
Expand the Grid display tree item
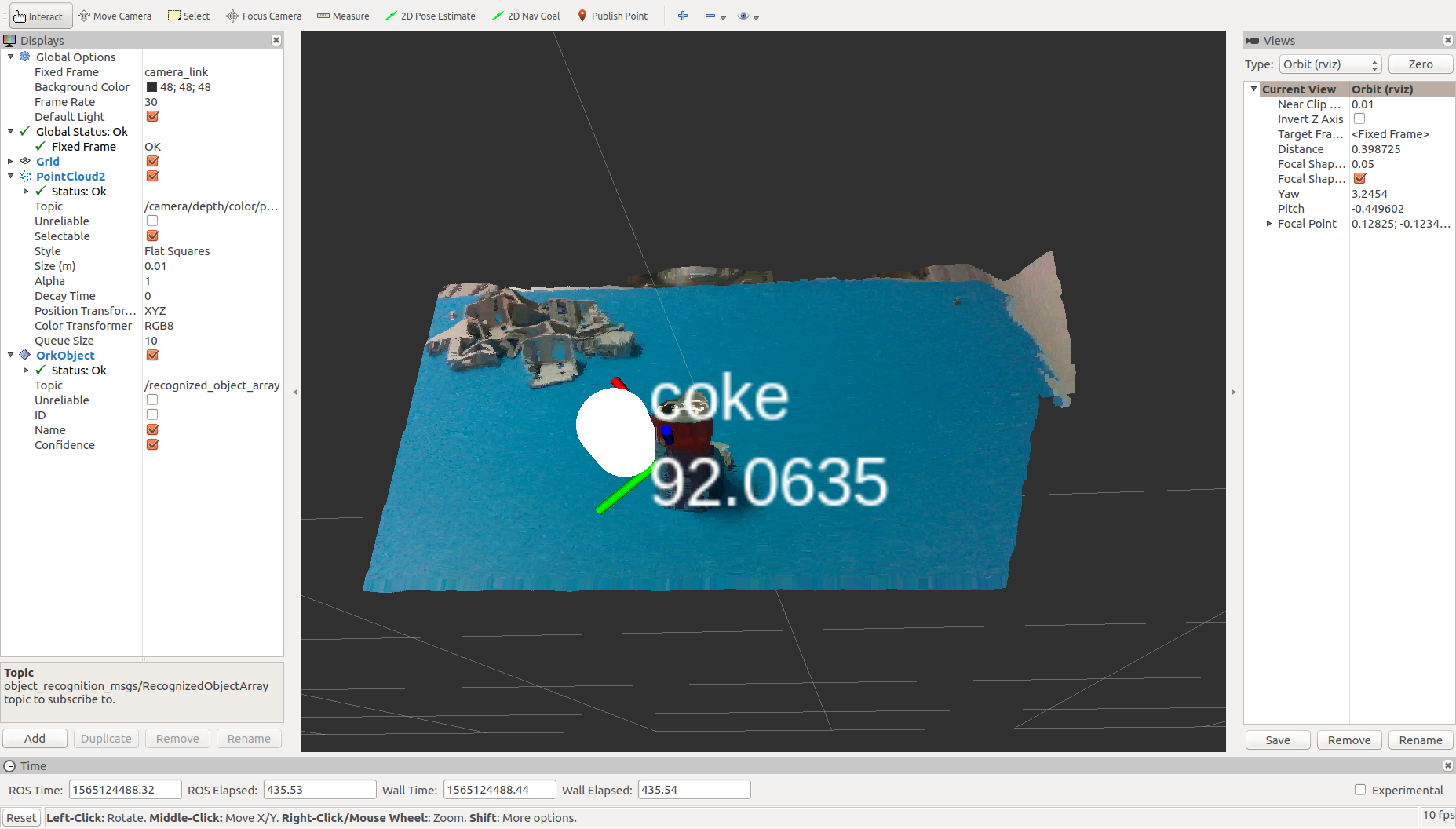pos(11,162)
